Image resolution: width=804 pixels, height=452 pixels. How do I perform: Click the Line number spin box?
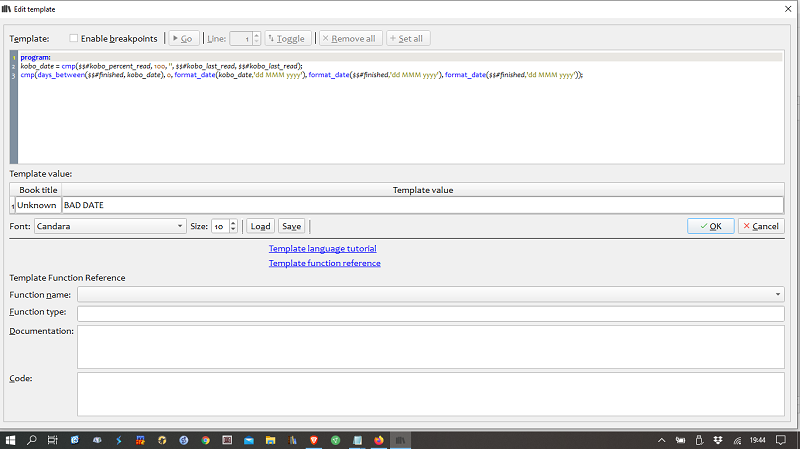tap(241, 38)
